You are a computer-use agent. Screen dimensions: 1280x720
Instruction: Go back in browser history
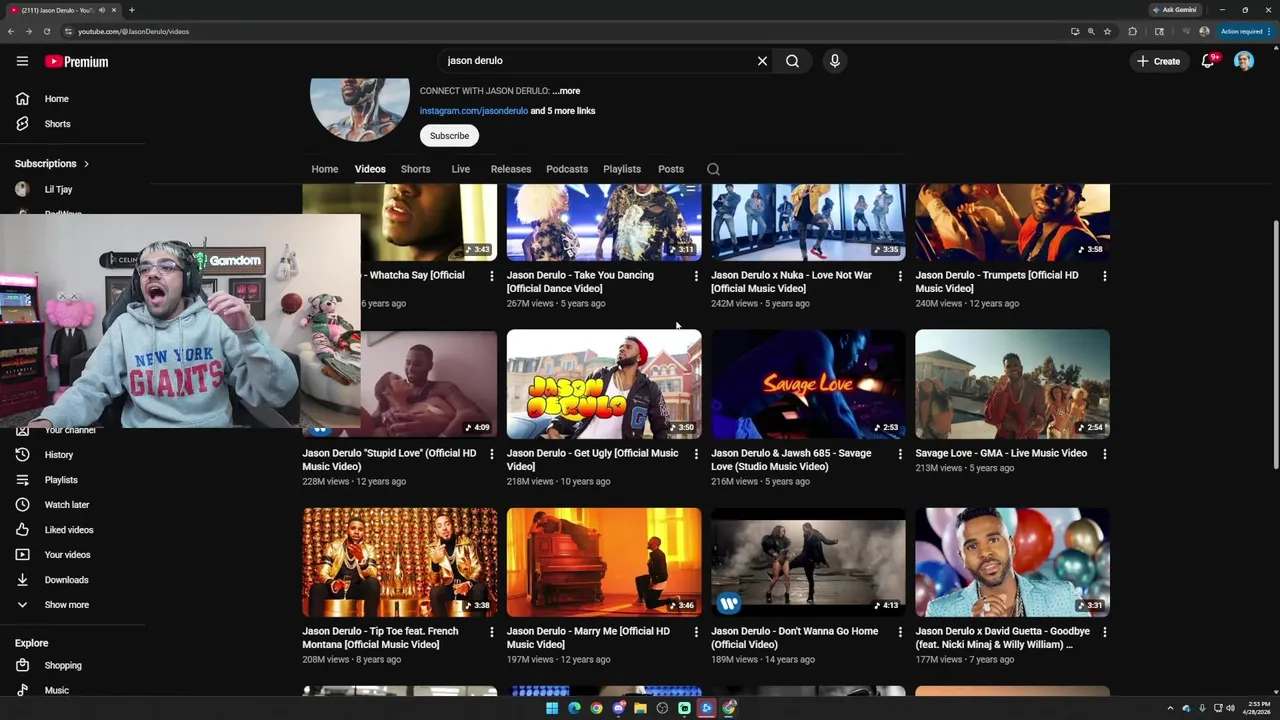pyautogui.click(x=11, y=31)
